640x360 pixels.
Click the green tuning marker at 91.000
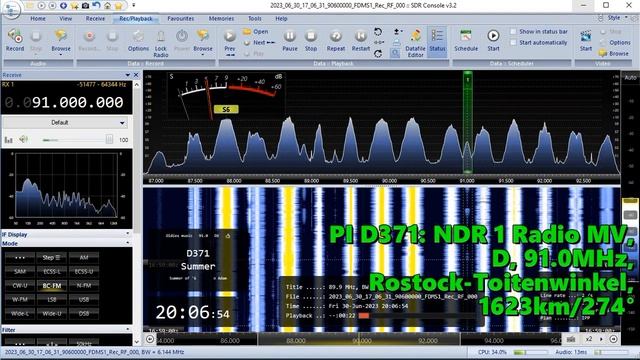(468, 122)
